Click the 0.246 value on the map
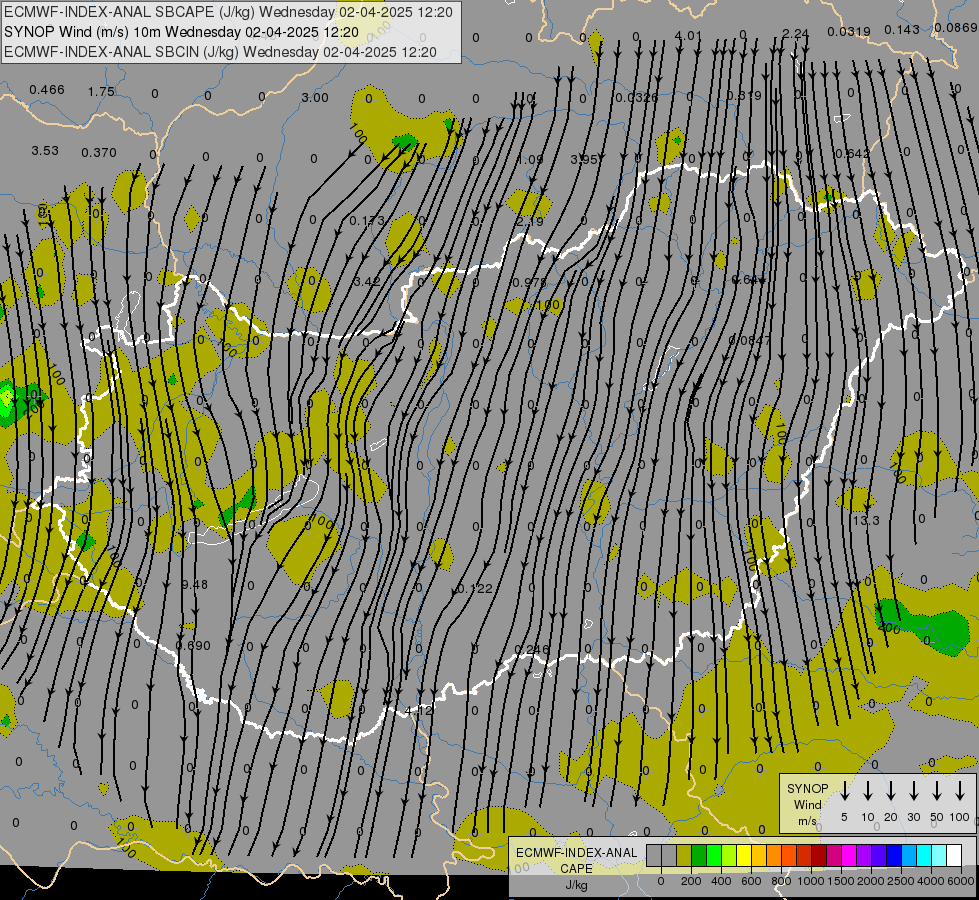The width and height of the screenshot is (979, 900). [x=532, y=650]
